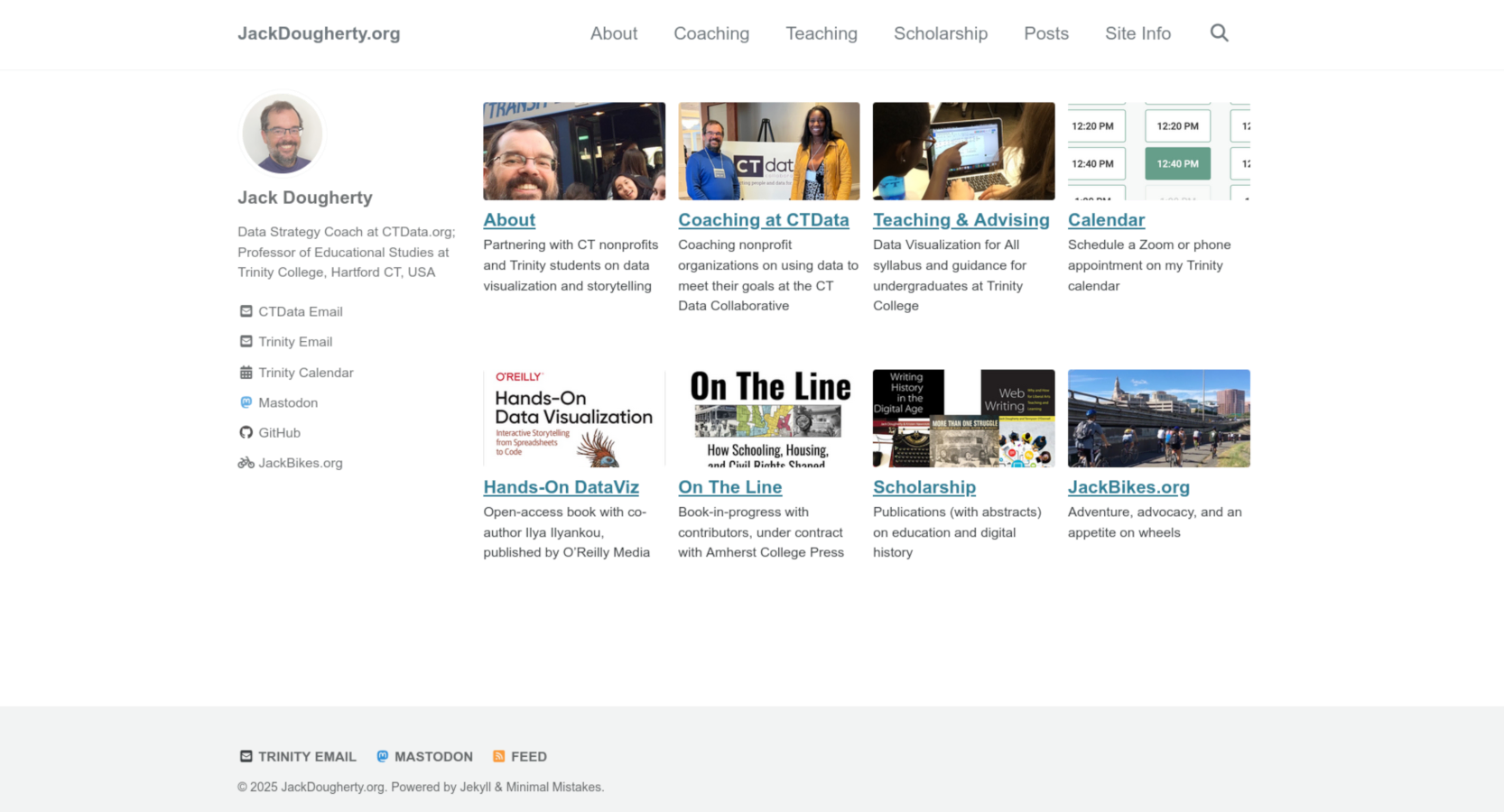Click the CTData Email envelope icon
This screenshot has width=1504, height=812.
pos(246,310)
